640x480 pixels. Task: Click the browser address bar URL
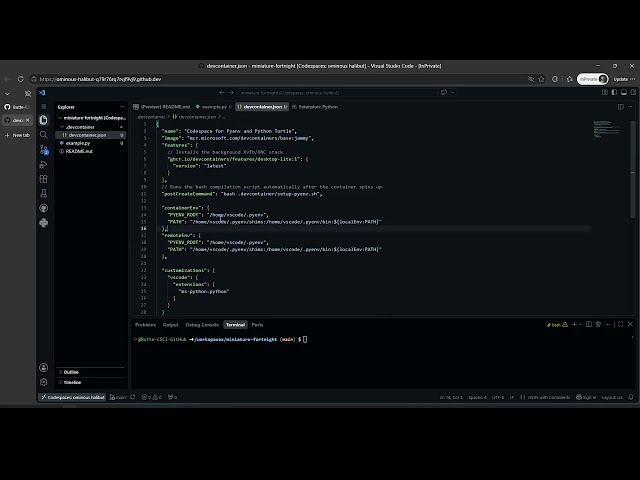pyautogui.click(x=100, y=79)
